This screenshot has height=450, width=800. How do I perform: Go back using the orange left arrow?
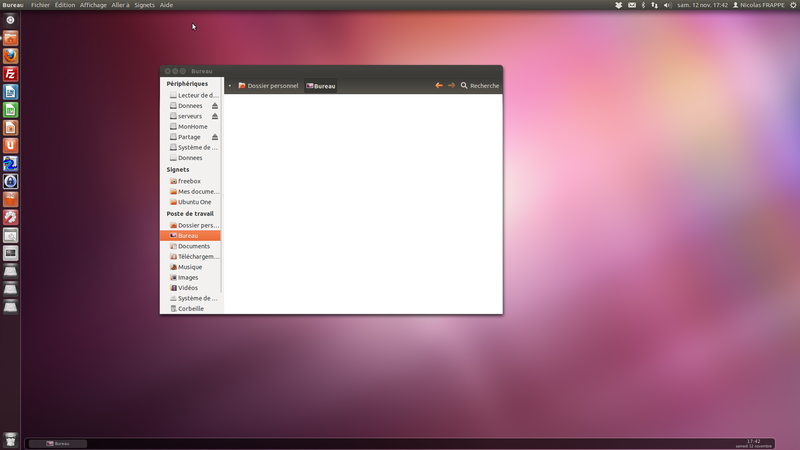click(439, 86)
